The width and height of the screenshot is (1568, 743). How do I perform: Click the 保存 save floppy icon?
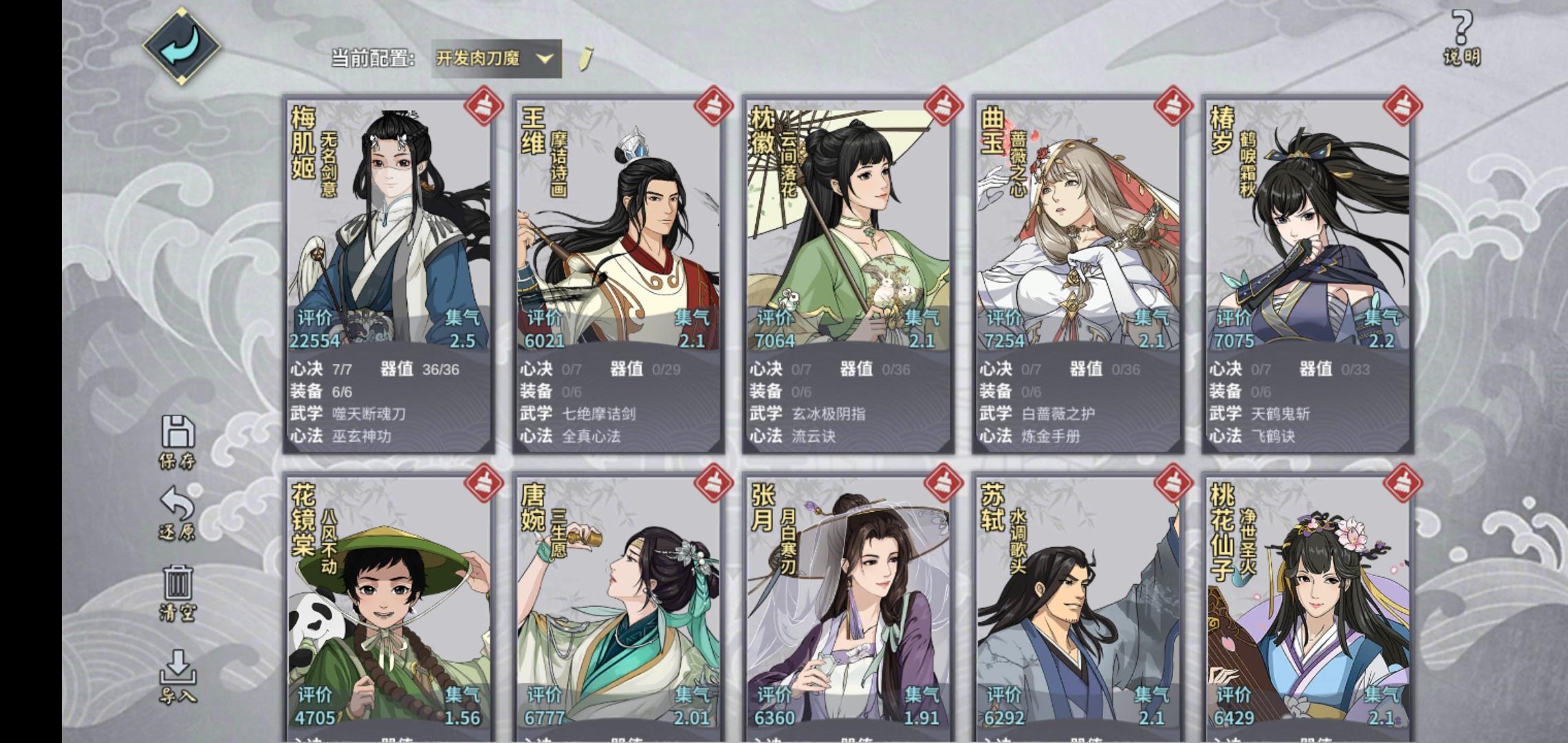(177, 442)
